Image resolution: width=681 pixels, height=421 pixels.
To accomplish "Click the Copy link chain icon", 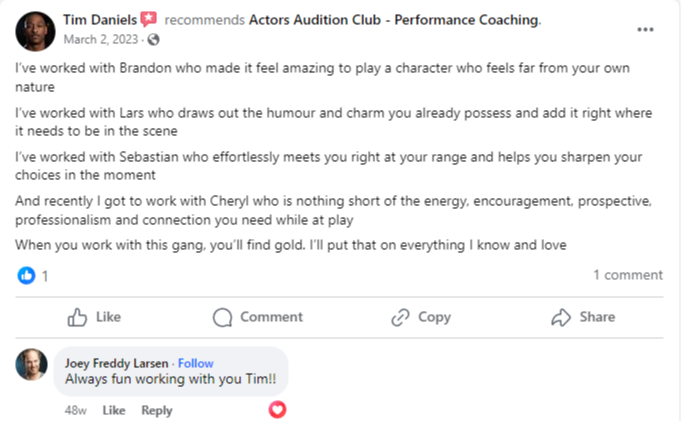I will point(400,317).
